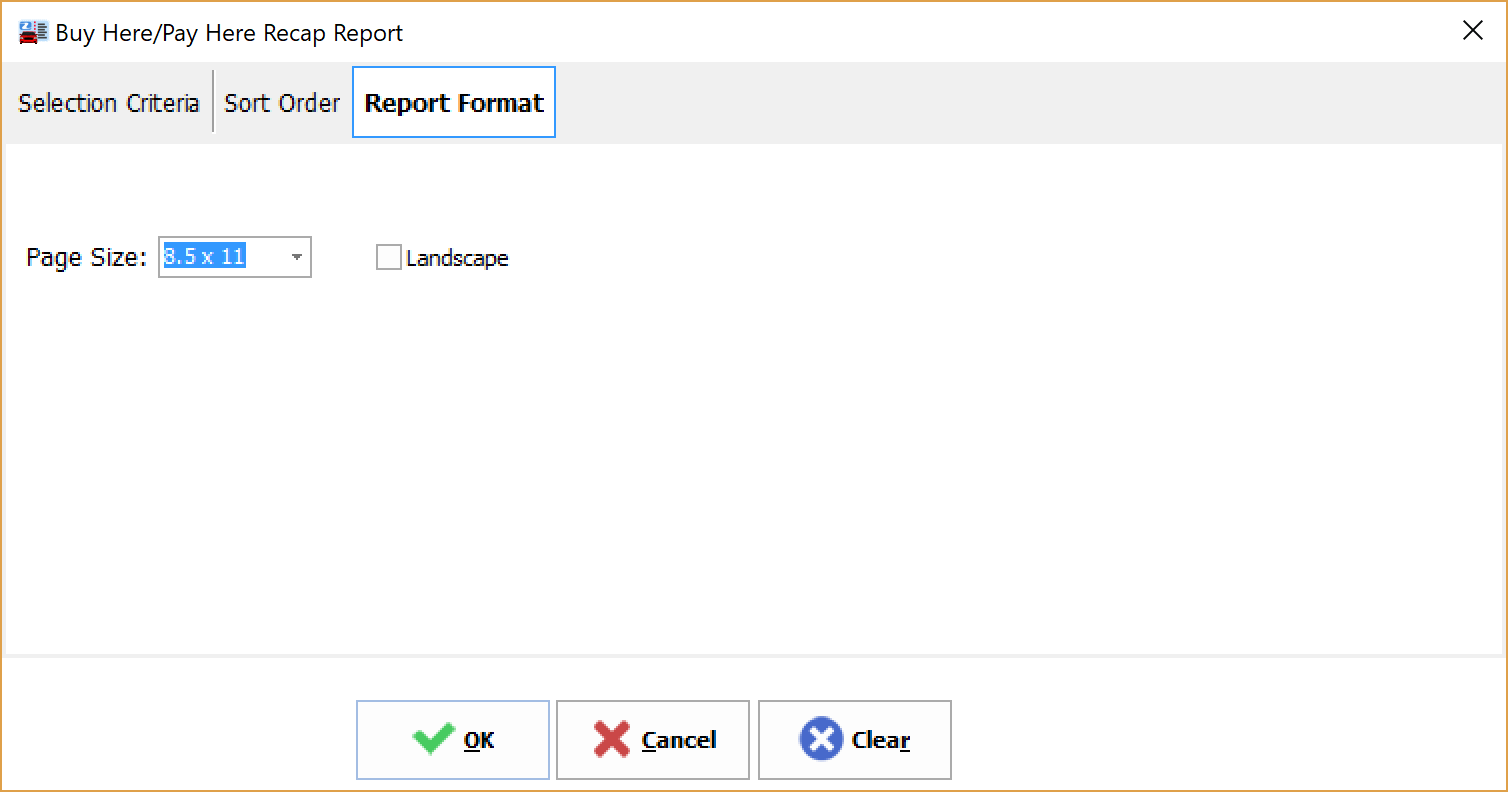Enable the Landscape checkbox
Viewport: 1508px width, 792px height.
click(388, 258)
